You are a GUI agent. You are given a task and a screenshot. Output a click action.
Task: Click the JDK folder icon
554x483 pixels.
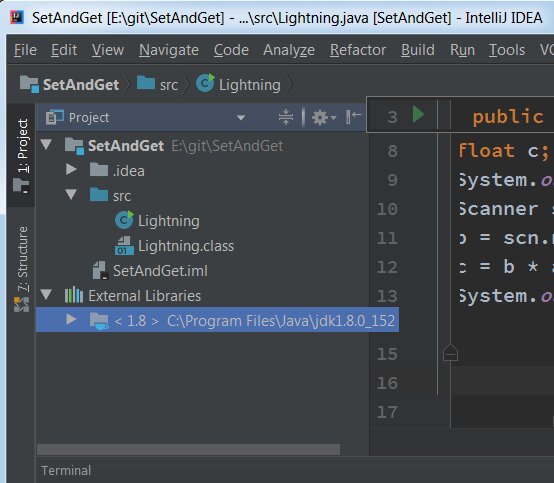pyautogui.click(x=99, y=321)
